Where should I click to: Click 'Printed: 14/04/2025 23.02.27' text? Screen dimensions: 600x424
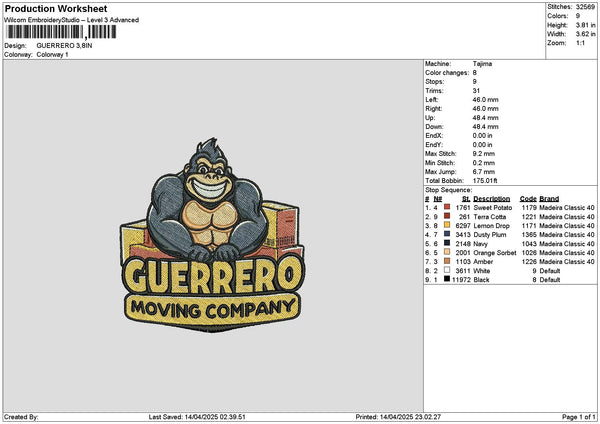pos(398,417)
